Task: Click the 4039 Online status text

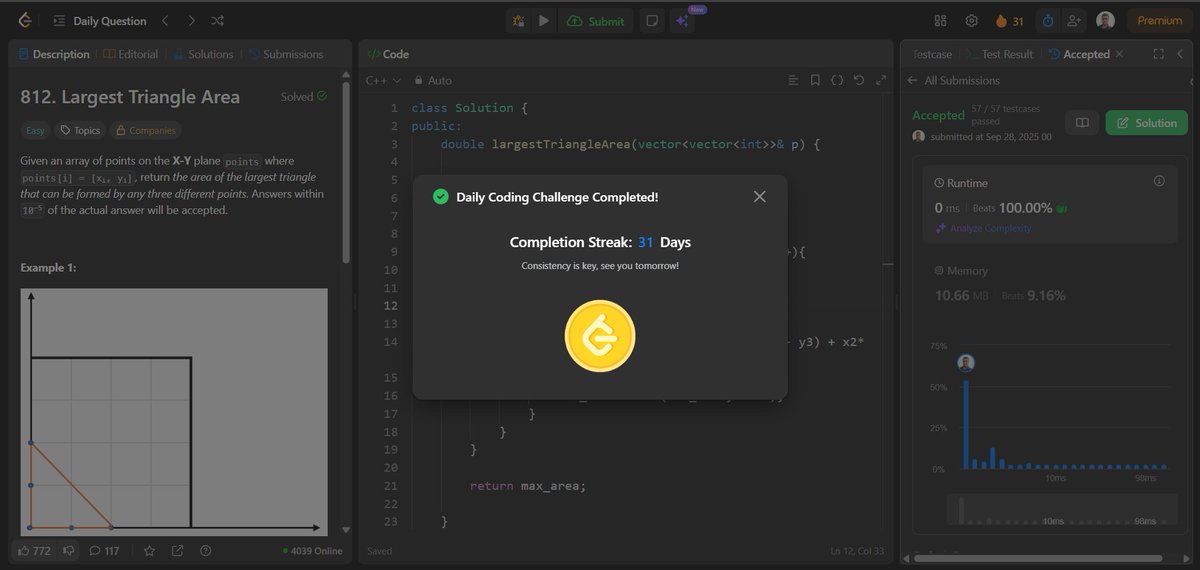Action: pyautogui.click(x=313, y=550)
